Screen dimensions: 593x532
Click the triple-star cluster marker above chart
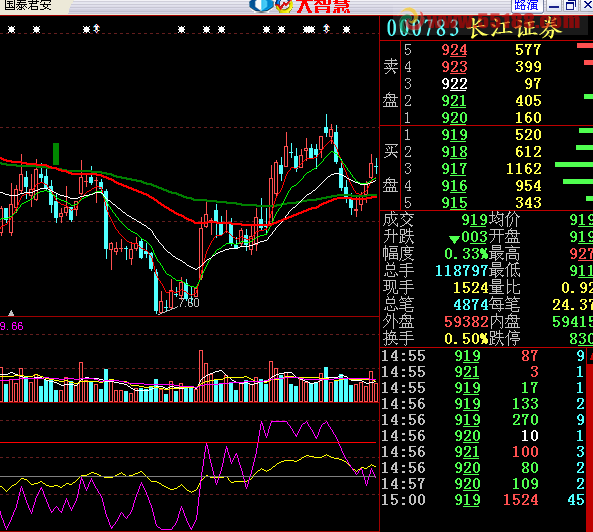pyautogui.click(x=309, y=29)
